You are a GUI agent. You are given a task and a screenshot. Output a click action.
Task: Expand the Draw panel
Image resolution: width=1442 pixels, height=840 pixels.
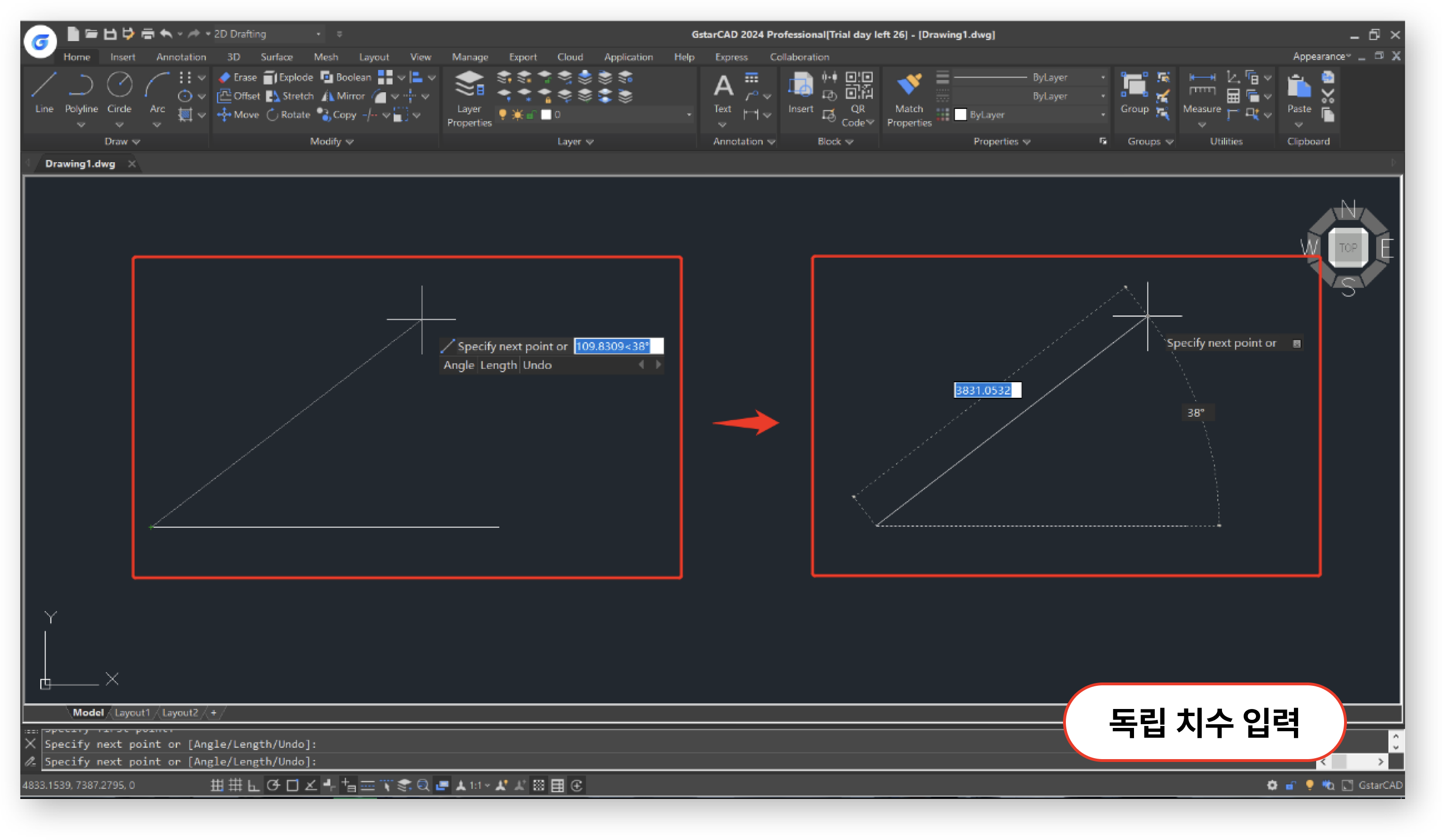tap(122, 141)
